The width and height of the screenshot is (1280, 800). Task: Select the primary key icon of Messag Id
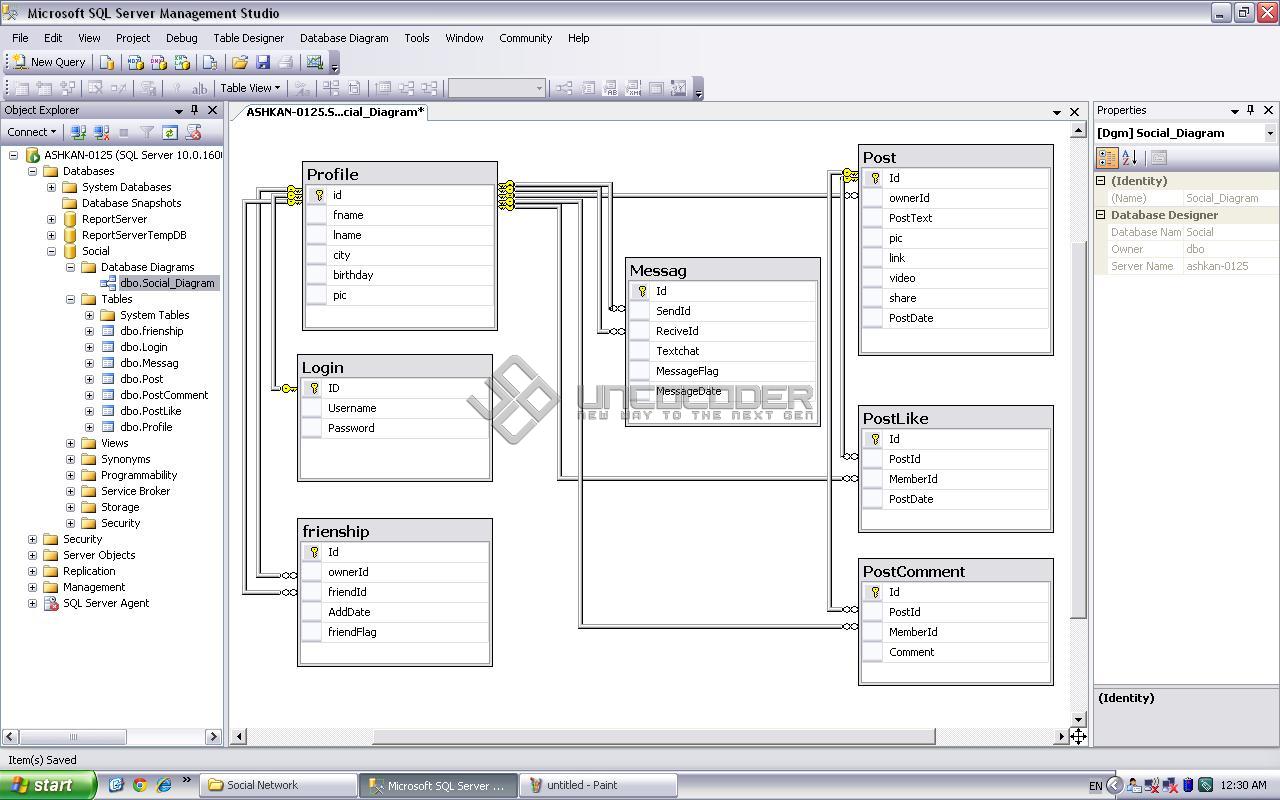coord(642,291)
